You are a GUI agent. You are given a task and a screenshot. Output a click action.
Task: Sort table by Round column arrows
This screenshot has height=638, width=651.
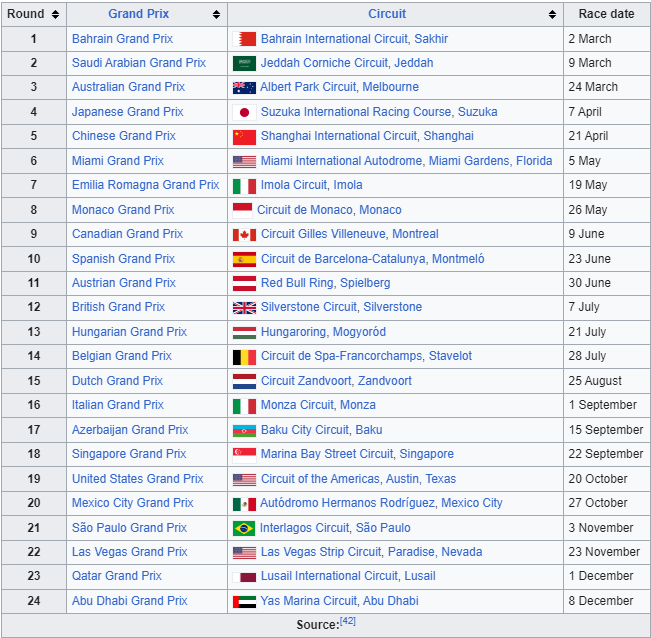pos(55,15)
